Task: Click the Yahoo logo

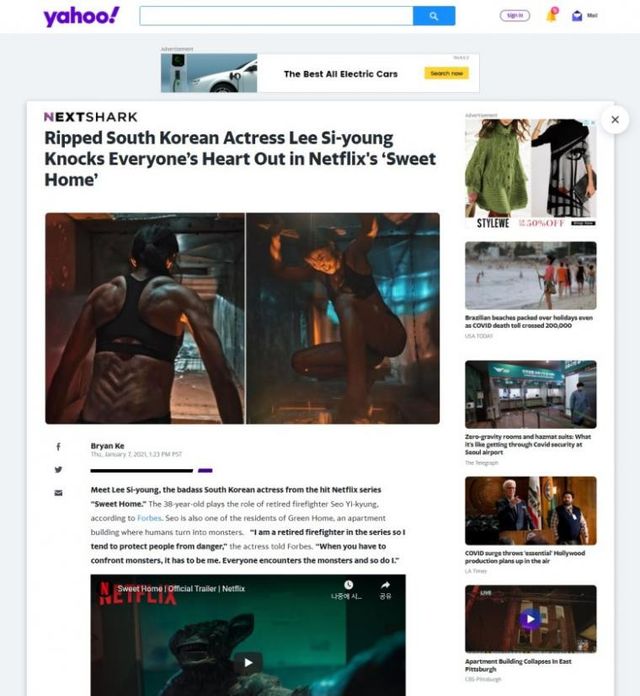Action: (x=81, y=16)
